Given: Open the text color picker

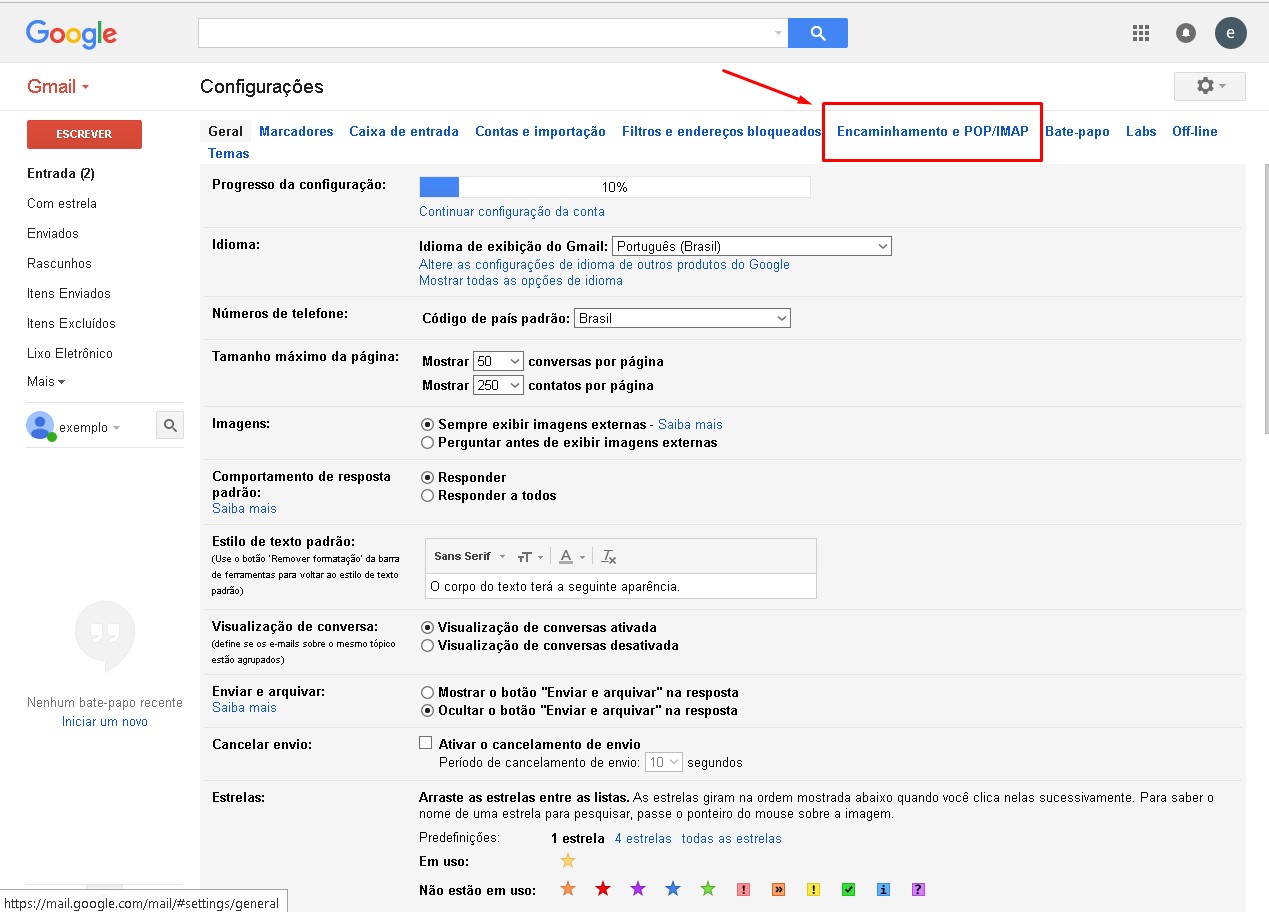Looking at the screenshot, I should click(x=571, y=556).
